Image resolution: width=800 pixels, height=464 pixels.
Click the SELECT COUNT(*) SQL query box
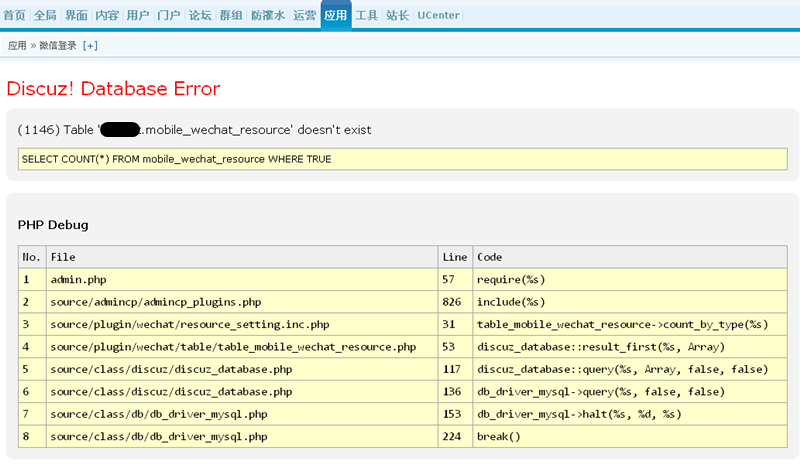[x=403, y=159]
